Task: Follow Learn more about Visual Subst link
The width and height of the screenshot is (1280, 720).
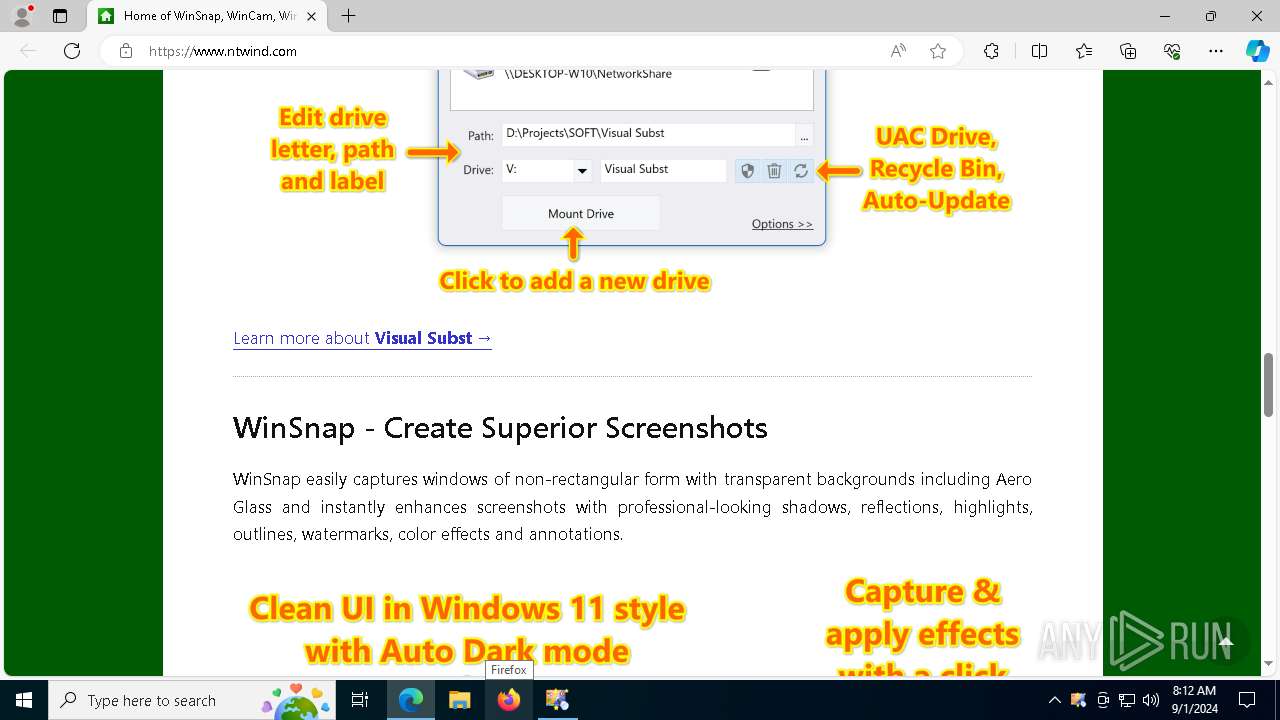Action: 362,338
